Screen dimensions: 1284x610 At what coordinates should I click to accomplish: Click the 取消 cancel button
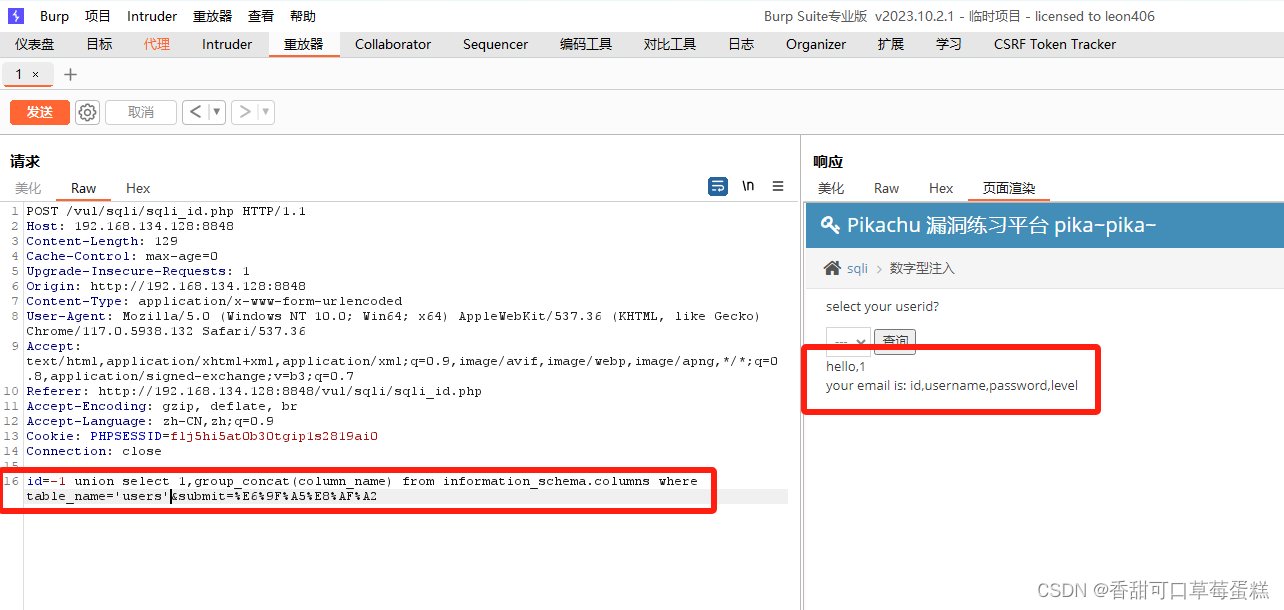point(141,112)
